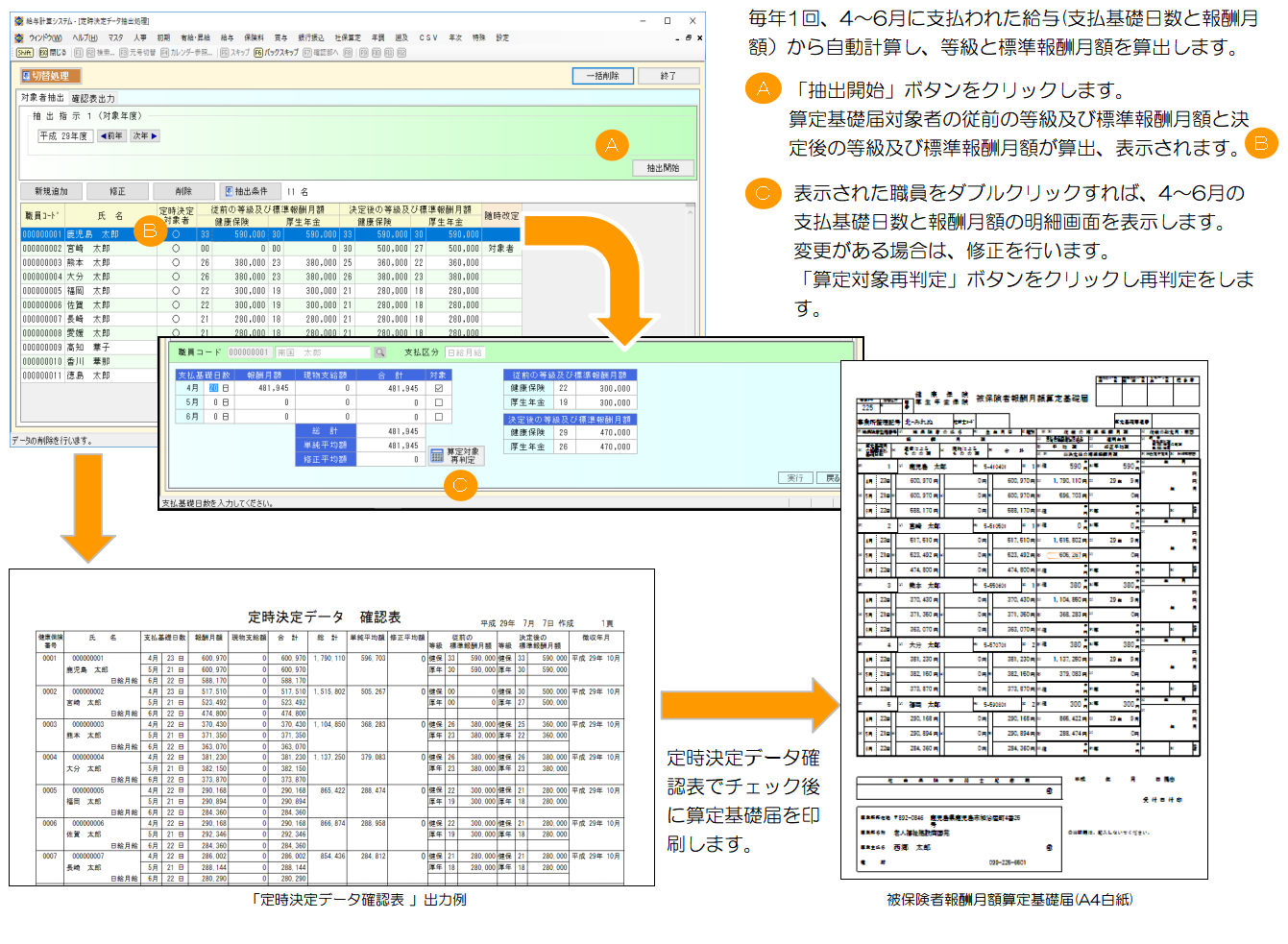Viewport: 1288px width, 944px height.
Task: Click the magnifier search icon beside employee name
Action: click(380, 352)
